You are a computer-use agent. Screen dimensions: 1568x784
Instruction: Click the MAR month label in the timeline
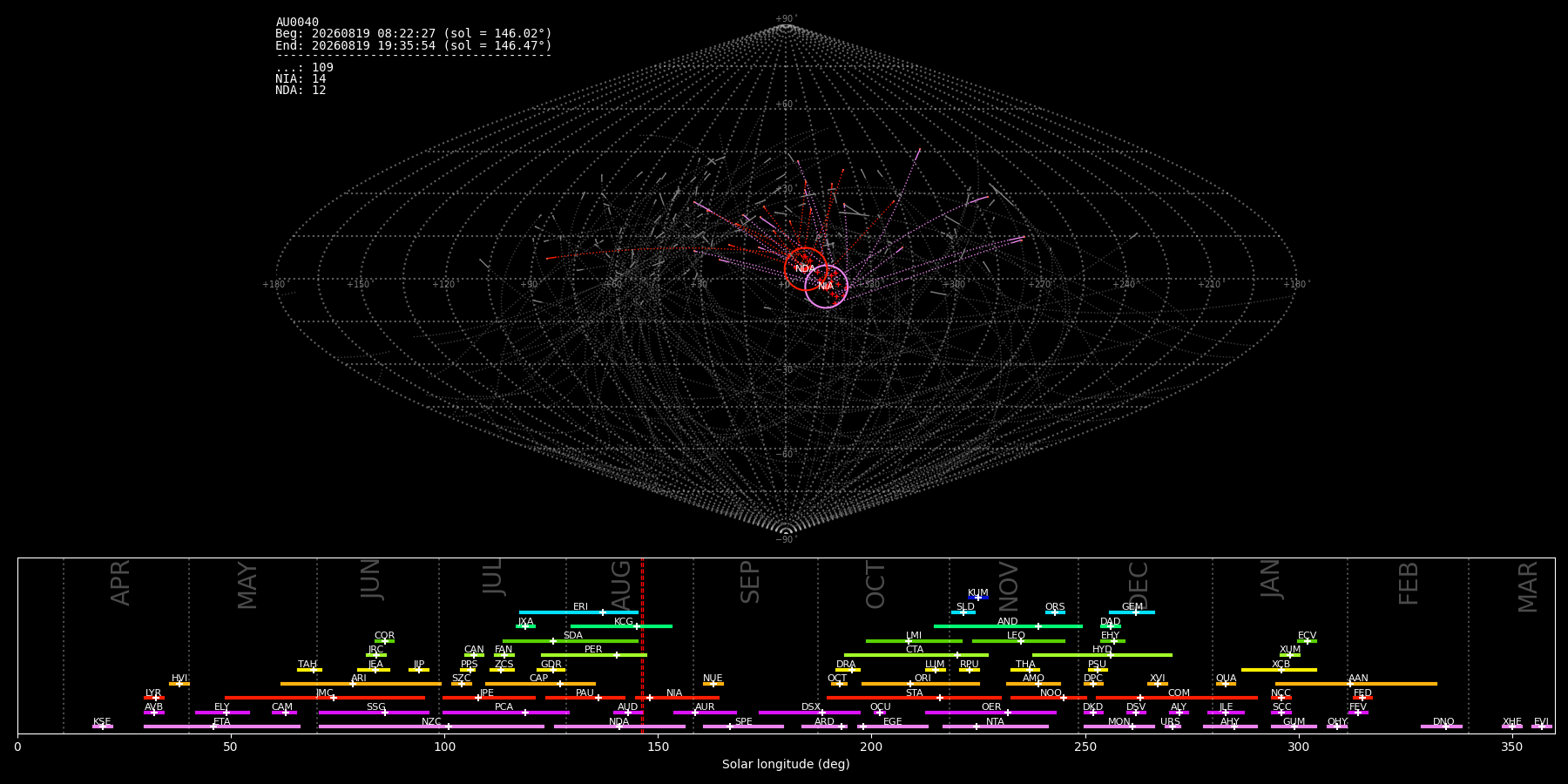tap(1528, 587)
